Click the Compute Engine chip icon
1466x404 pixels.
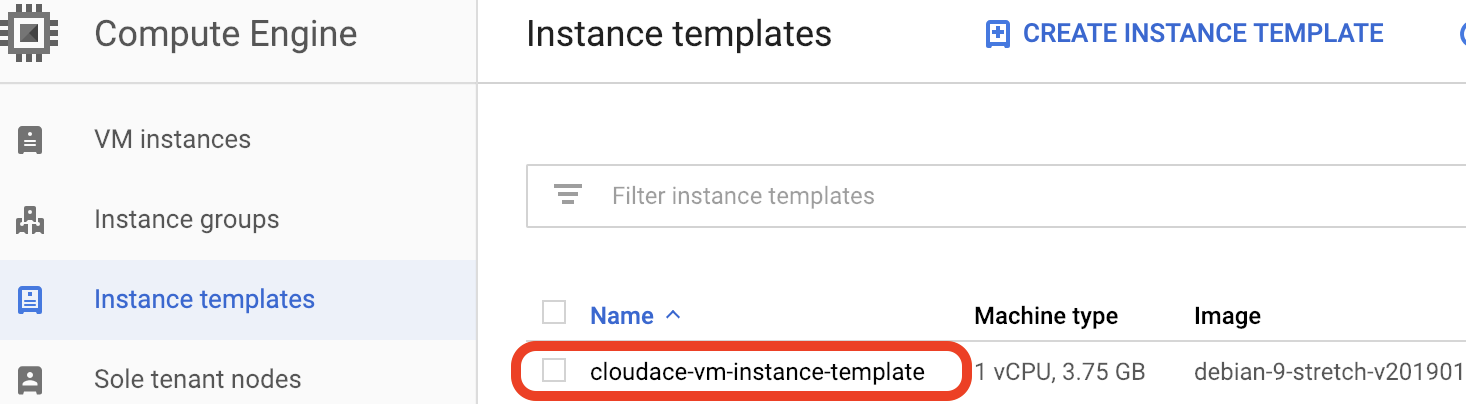tap(29, 34)
